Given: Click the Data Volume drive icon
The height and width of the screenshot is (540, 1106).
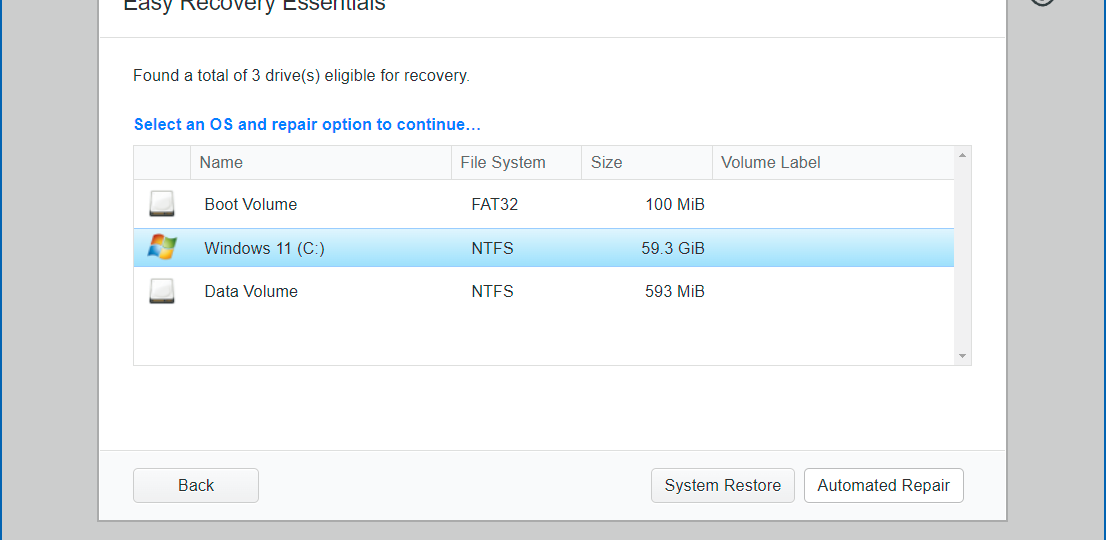Looking at the screenshot, I should (x=162, y=291).
